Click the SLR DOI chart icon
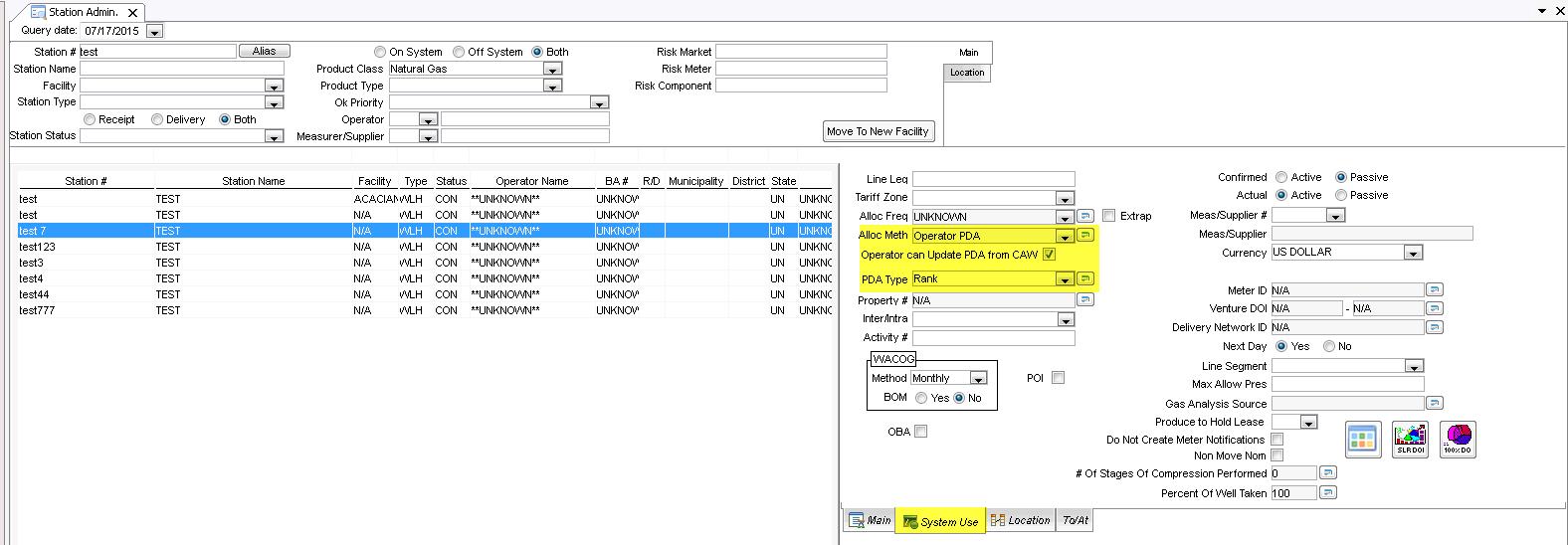 click(1410, 439)
